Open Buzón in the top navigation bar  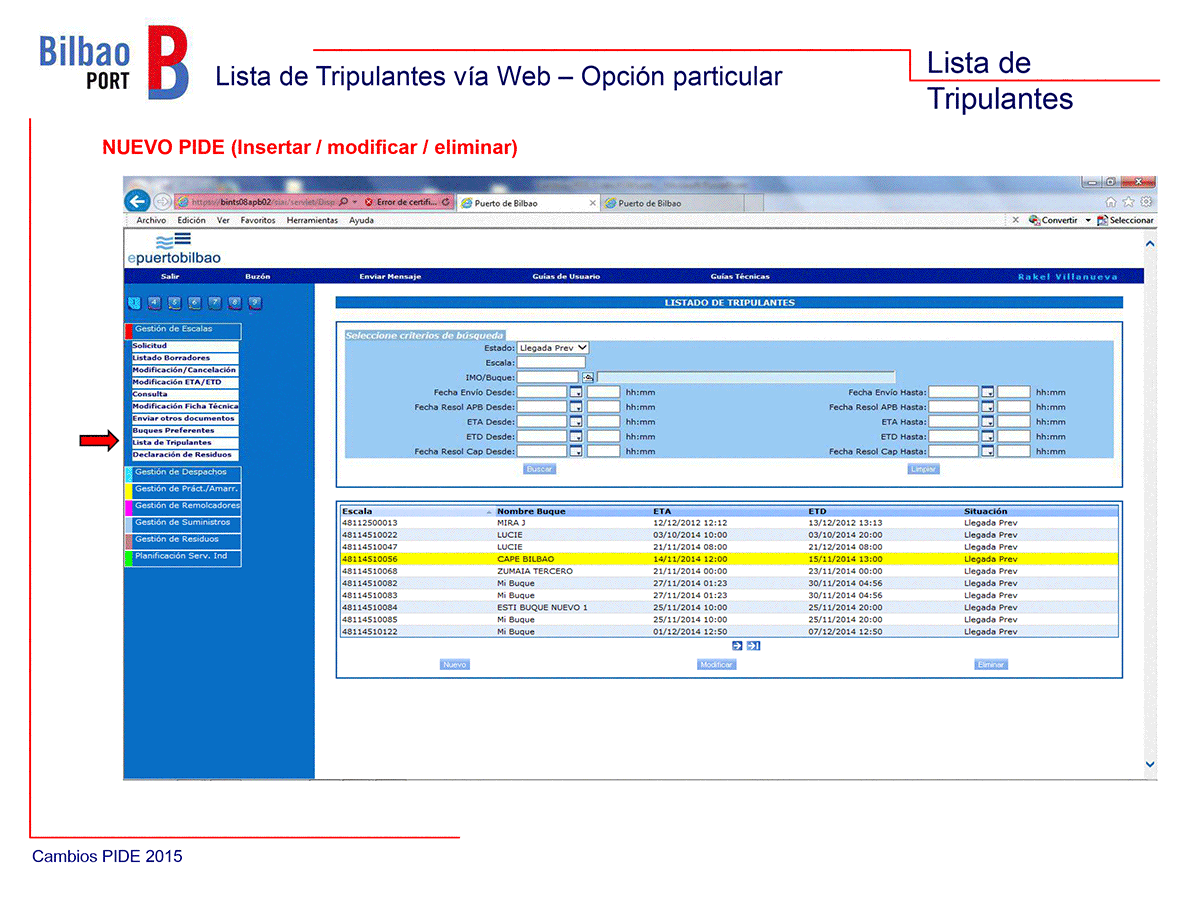pyautogui.click(x=257, y=277)
